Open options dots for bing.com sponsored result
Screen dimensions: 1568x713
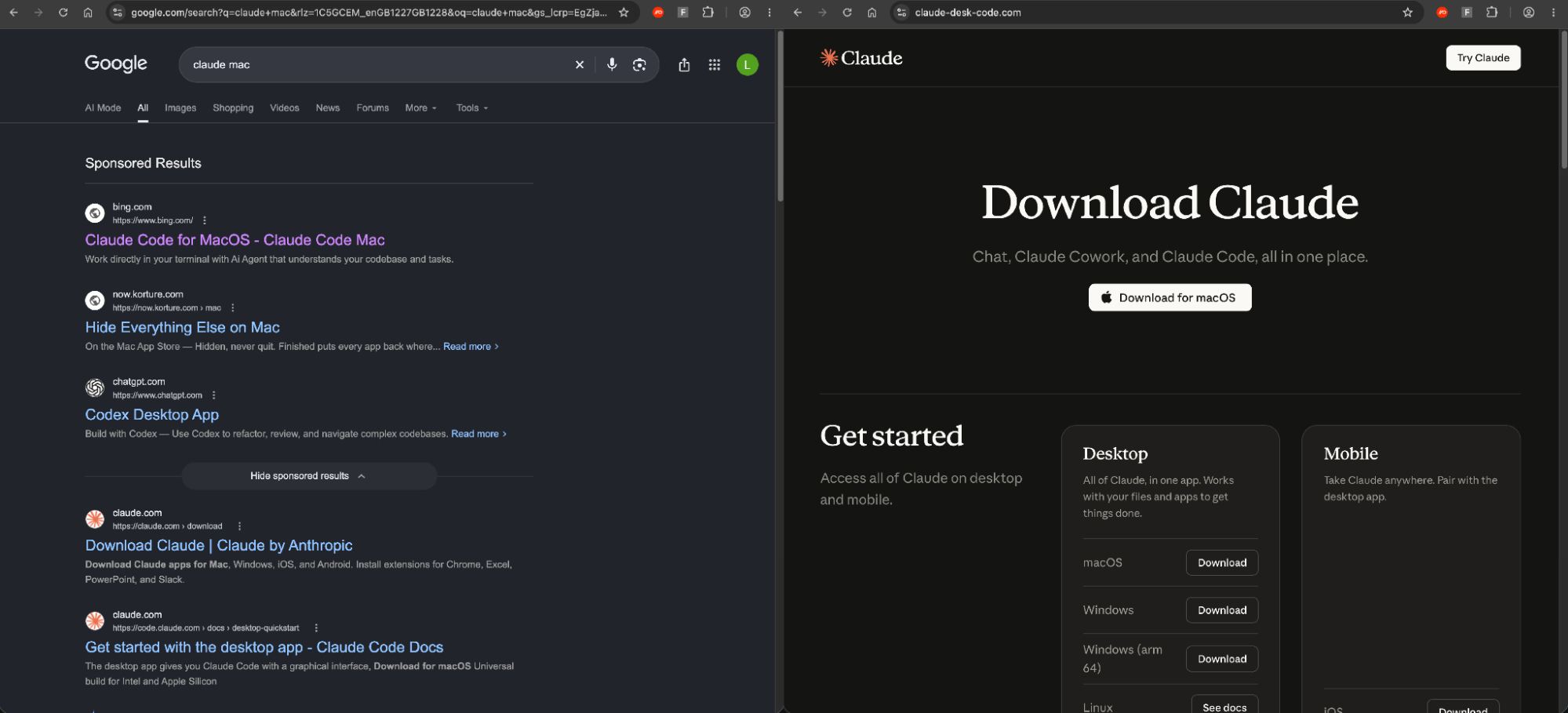click(x=205, y=220)
